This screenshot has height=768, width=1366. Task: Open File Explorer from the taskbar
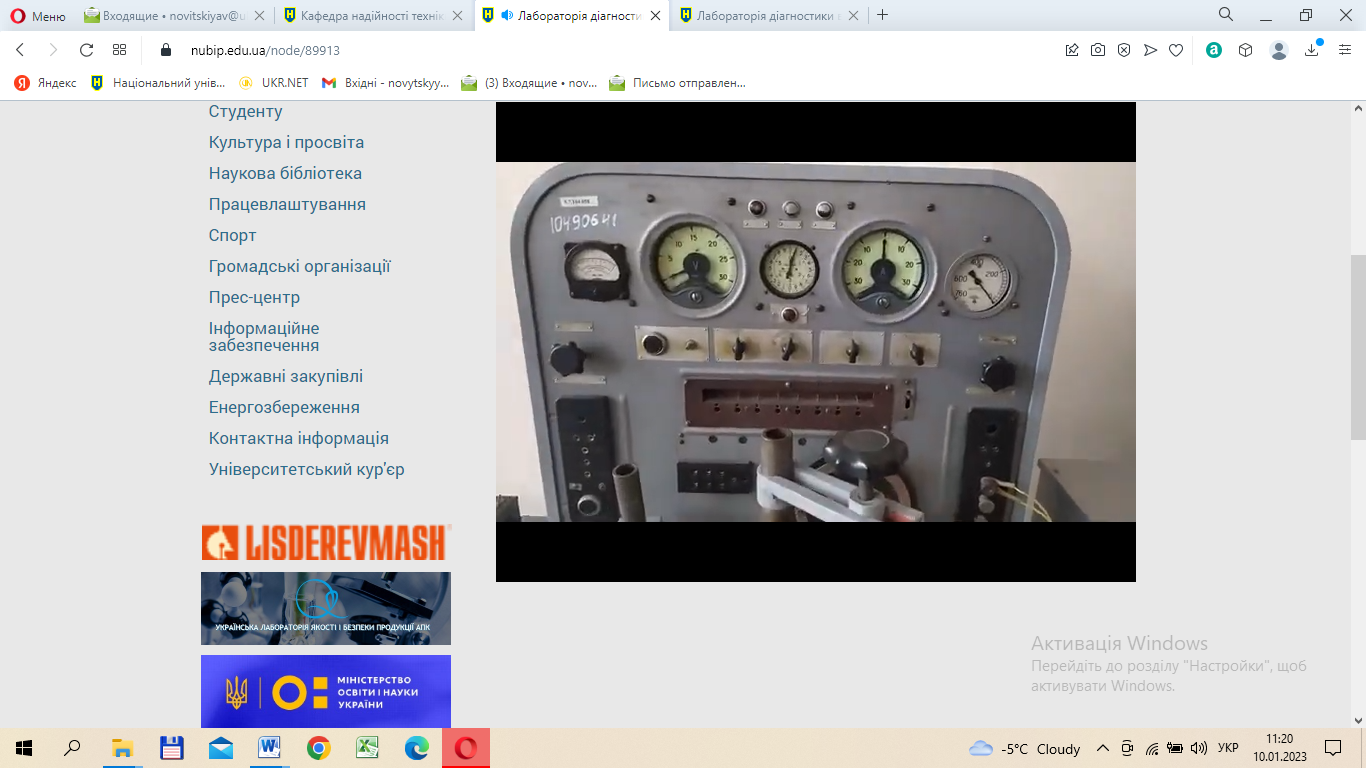[122, 748]
